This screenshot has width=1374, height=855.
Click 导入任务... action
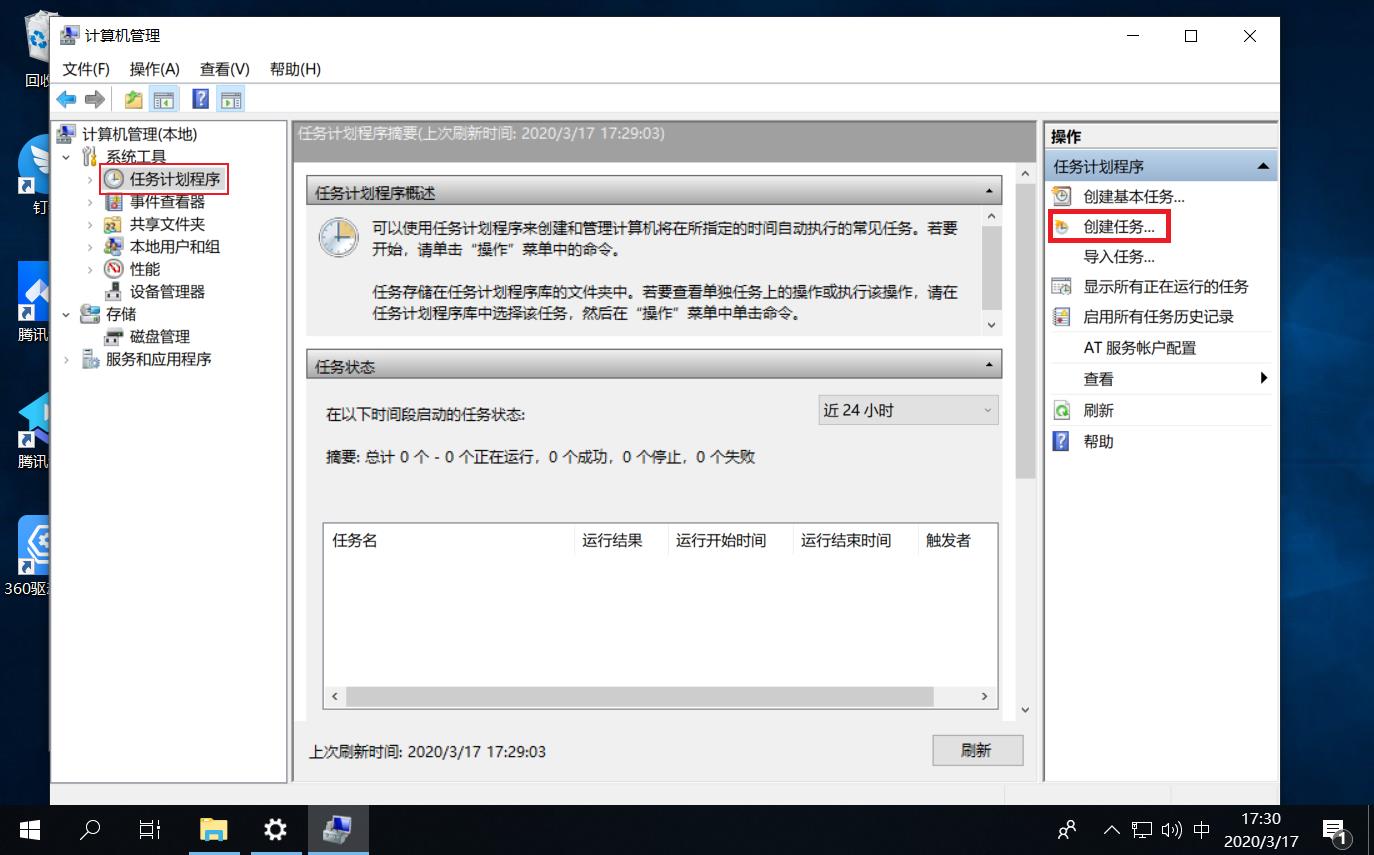(1119, 257)
